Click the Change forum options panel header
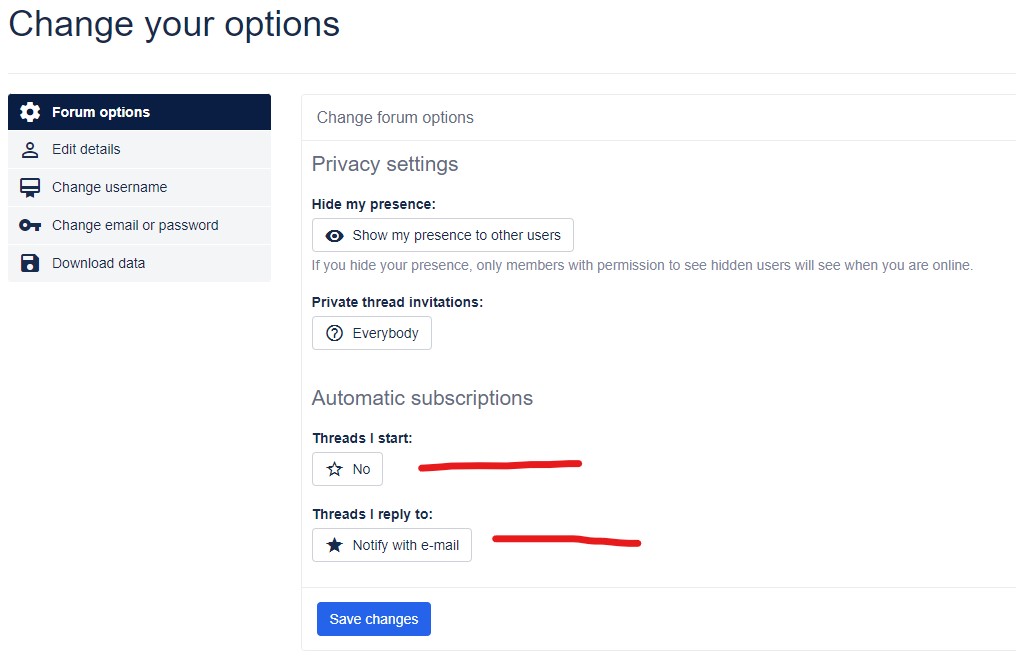 [x=658, y=118]
